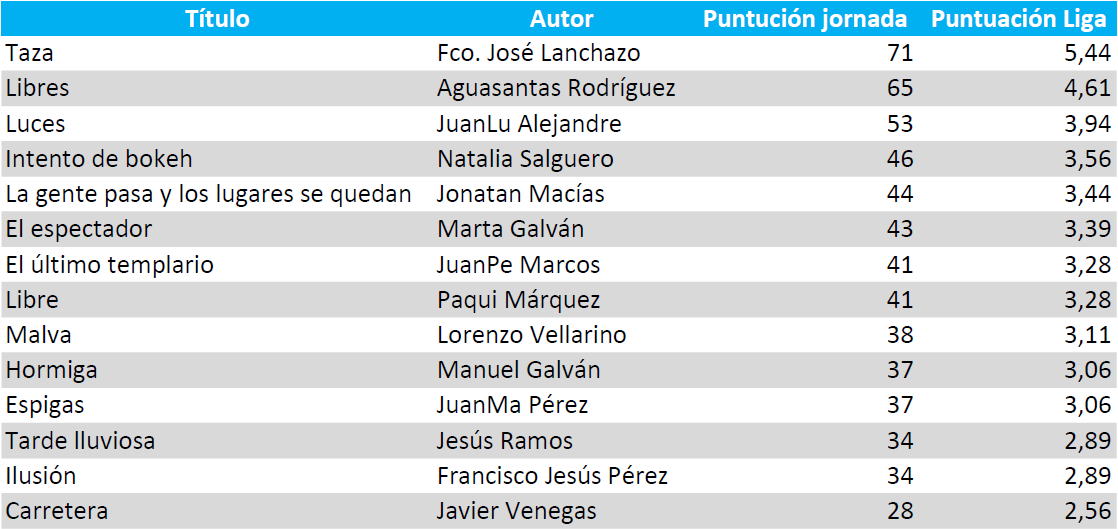Click the El espectador title cell
This screenshot has width=1118, height=529.
click(79, 229)
